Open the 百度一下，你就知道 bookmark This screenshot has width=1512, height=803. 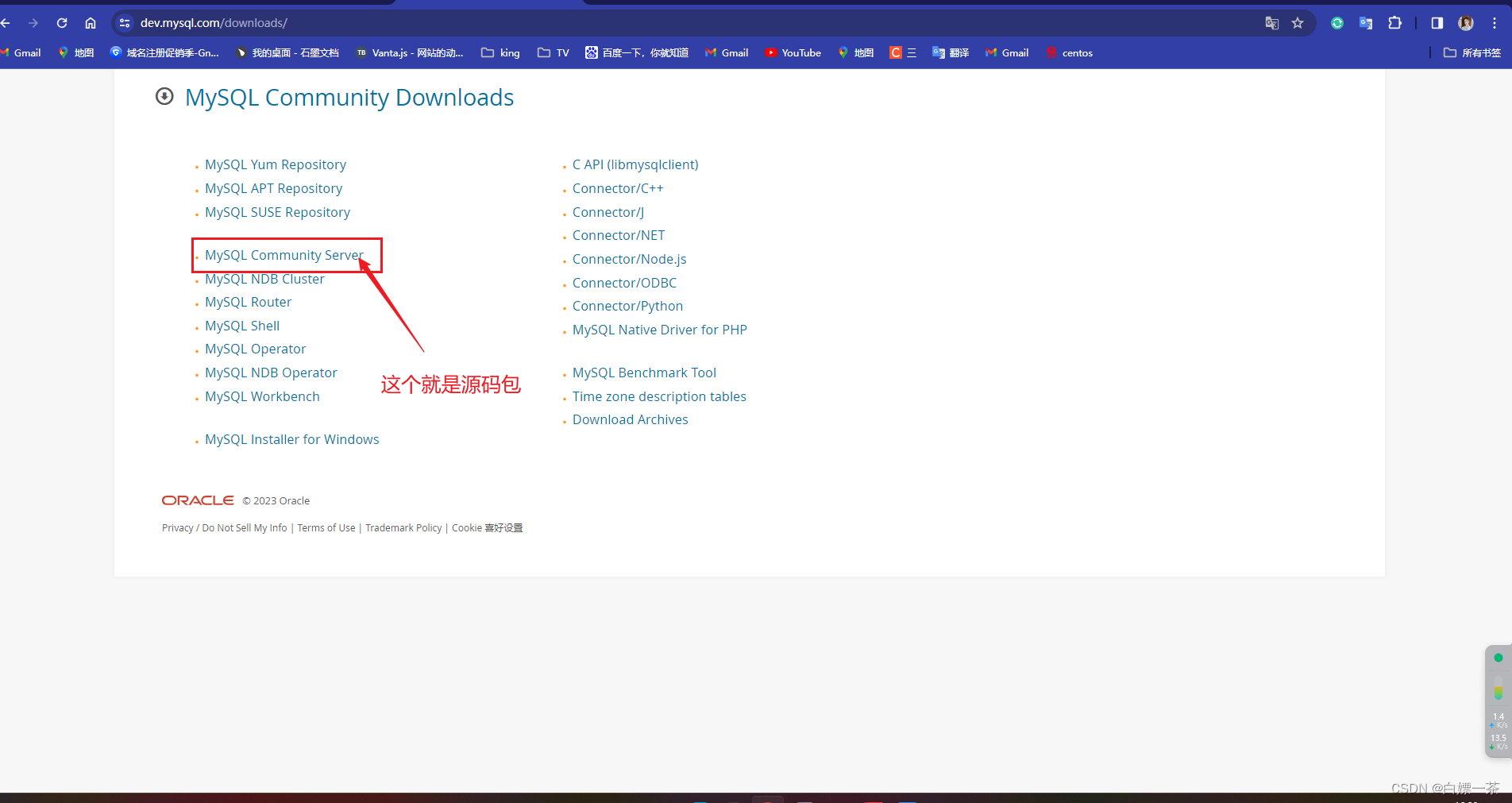pos(637,52)
